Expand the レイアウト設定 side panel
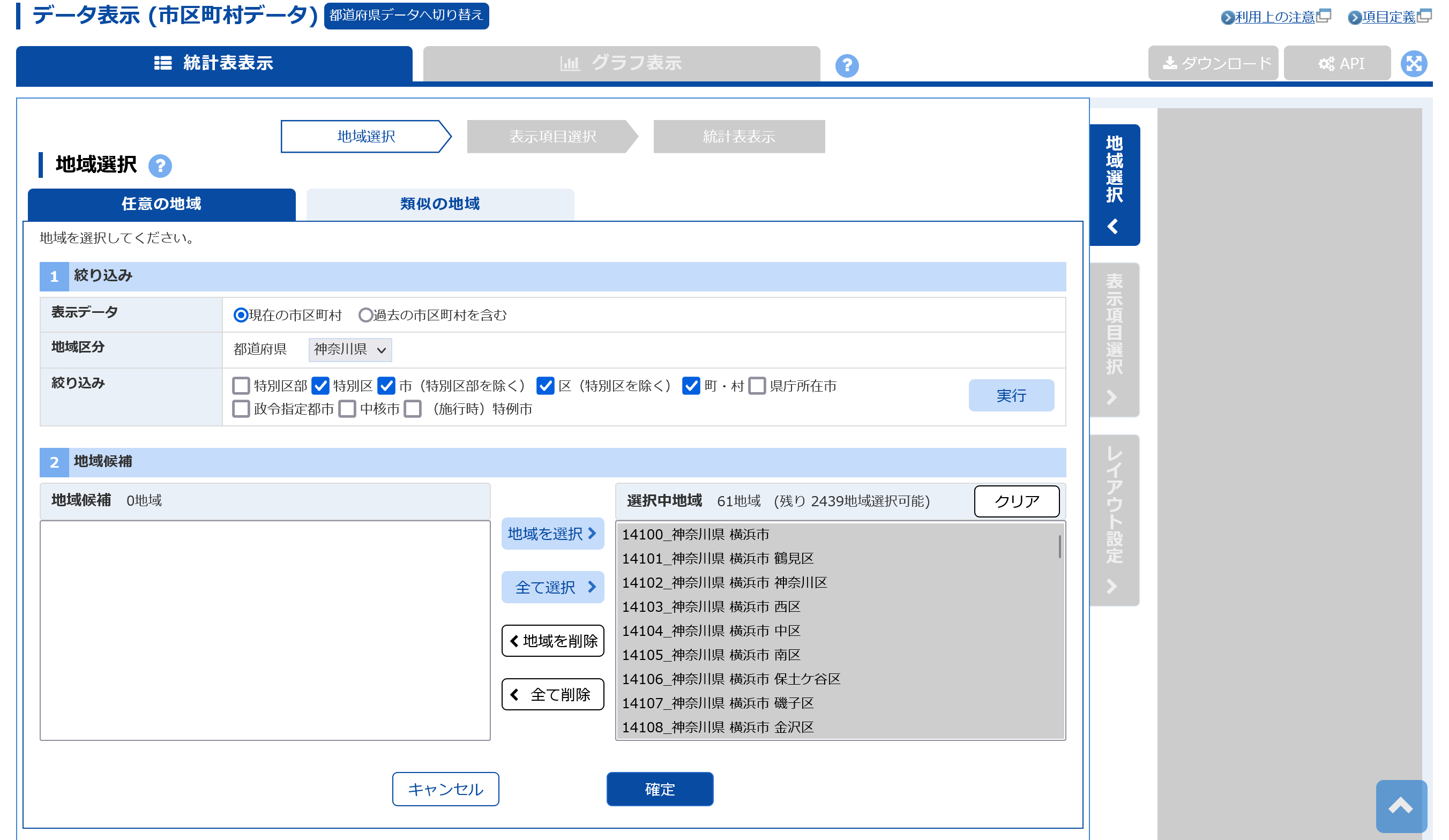The height and width of the screenshot is (840, 1449). coord(1114,520)
